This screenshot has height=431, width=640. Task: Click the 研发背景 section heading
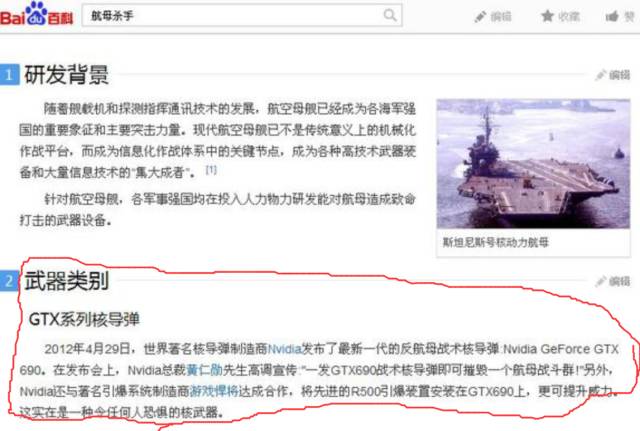pyautogui.click(x=67, y=75)
